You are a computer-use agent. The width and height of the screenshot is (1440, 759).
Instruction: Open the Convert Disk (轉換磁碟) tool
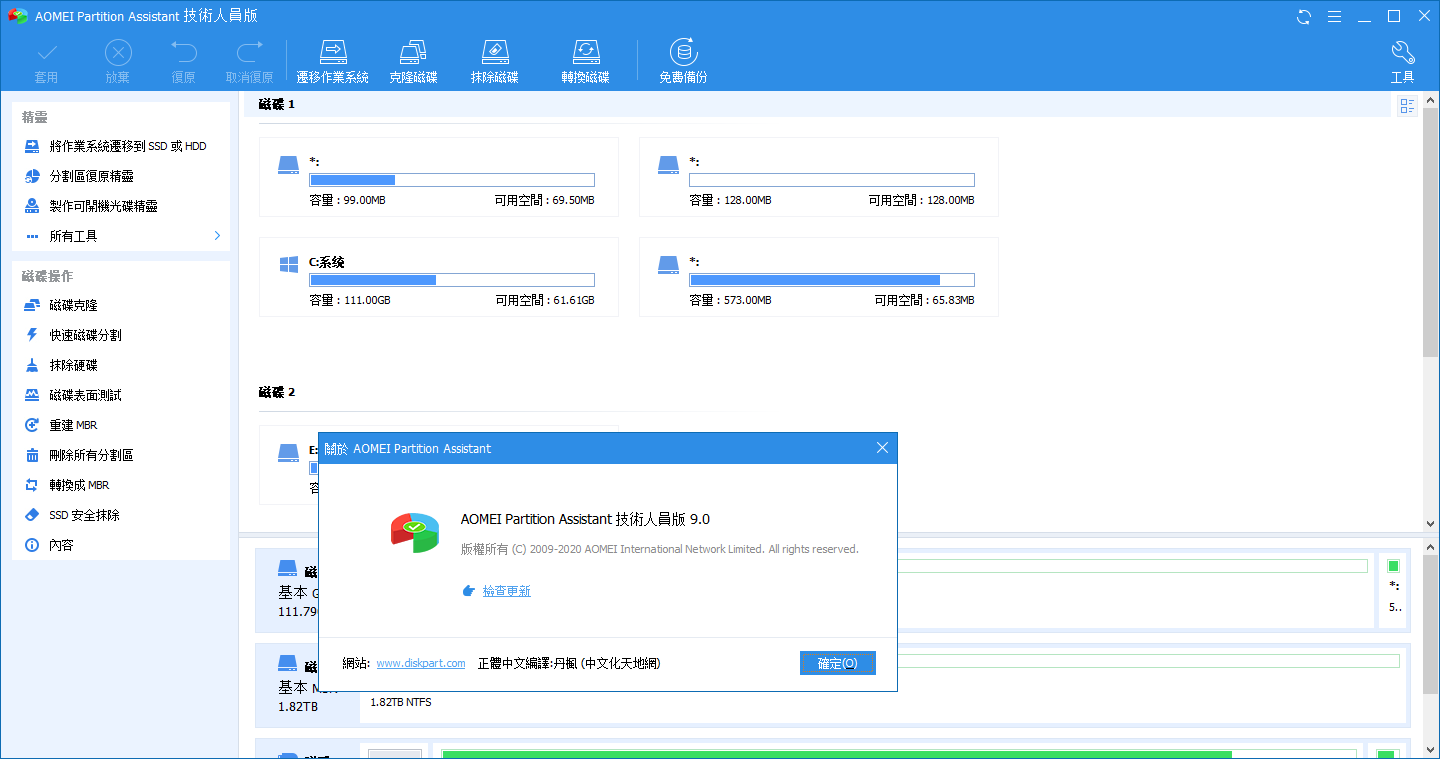pos(585,61)
